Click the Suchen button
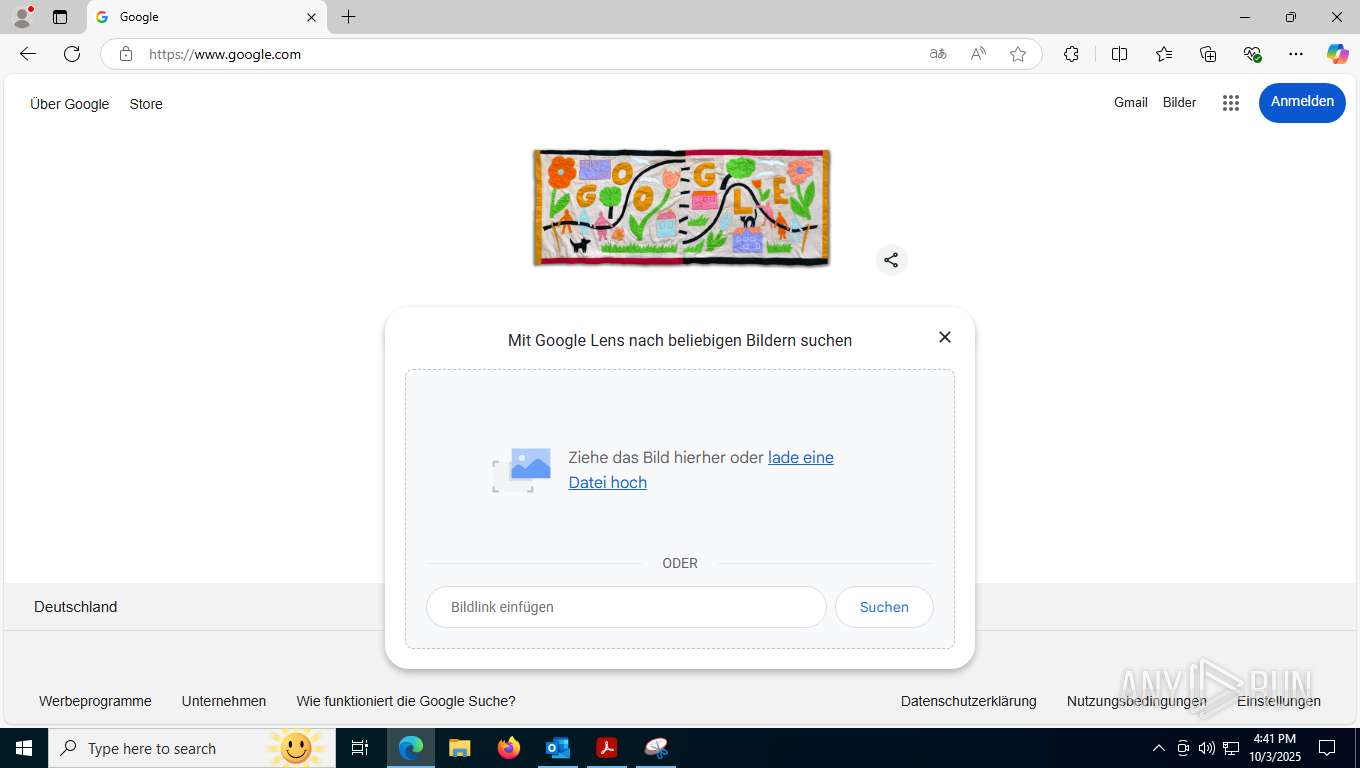1360x768 pixels. pos(884,607)
